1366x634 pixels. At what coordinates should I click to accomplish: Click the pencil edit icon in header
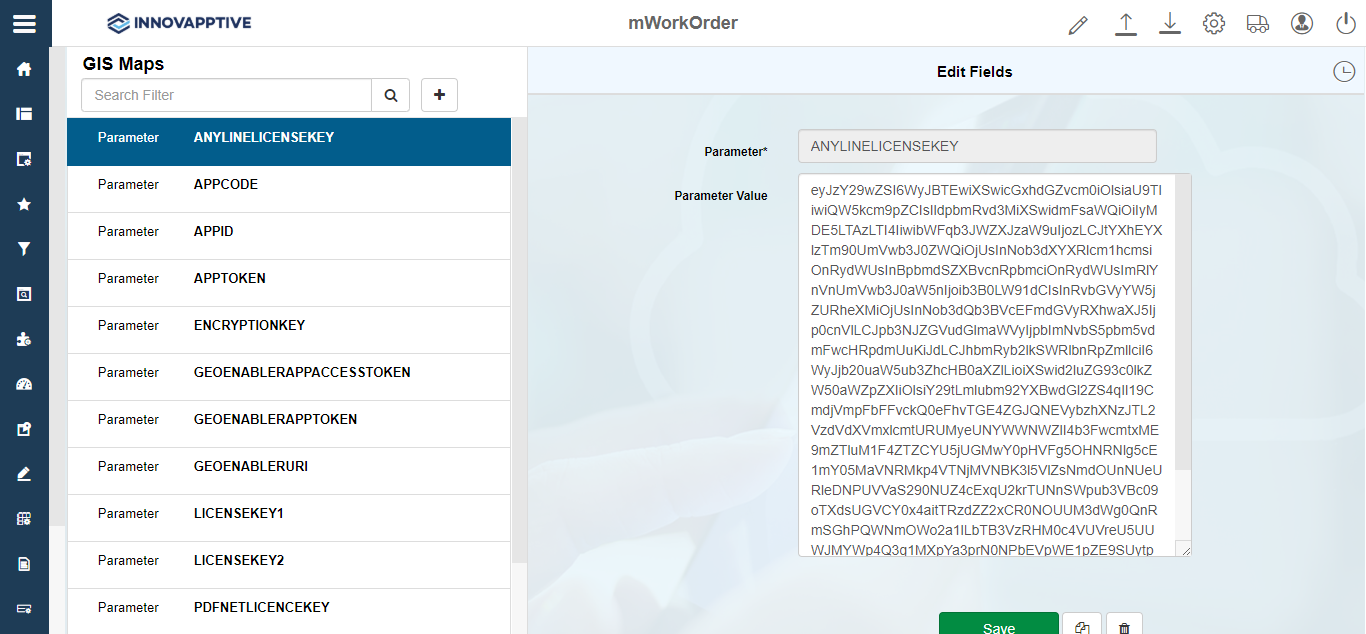(1077, 24)
